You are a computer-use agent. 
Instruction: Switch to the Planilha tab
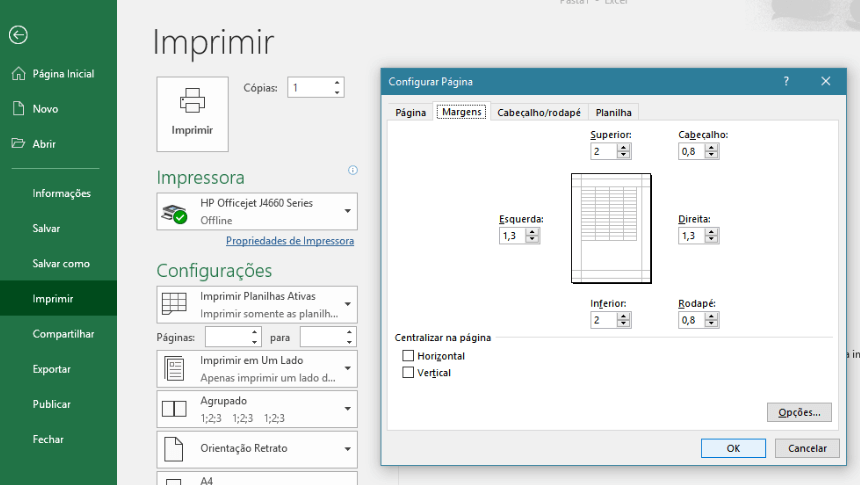[x=613, y=113]
